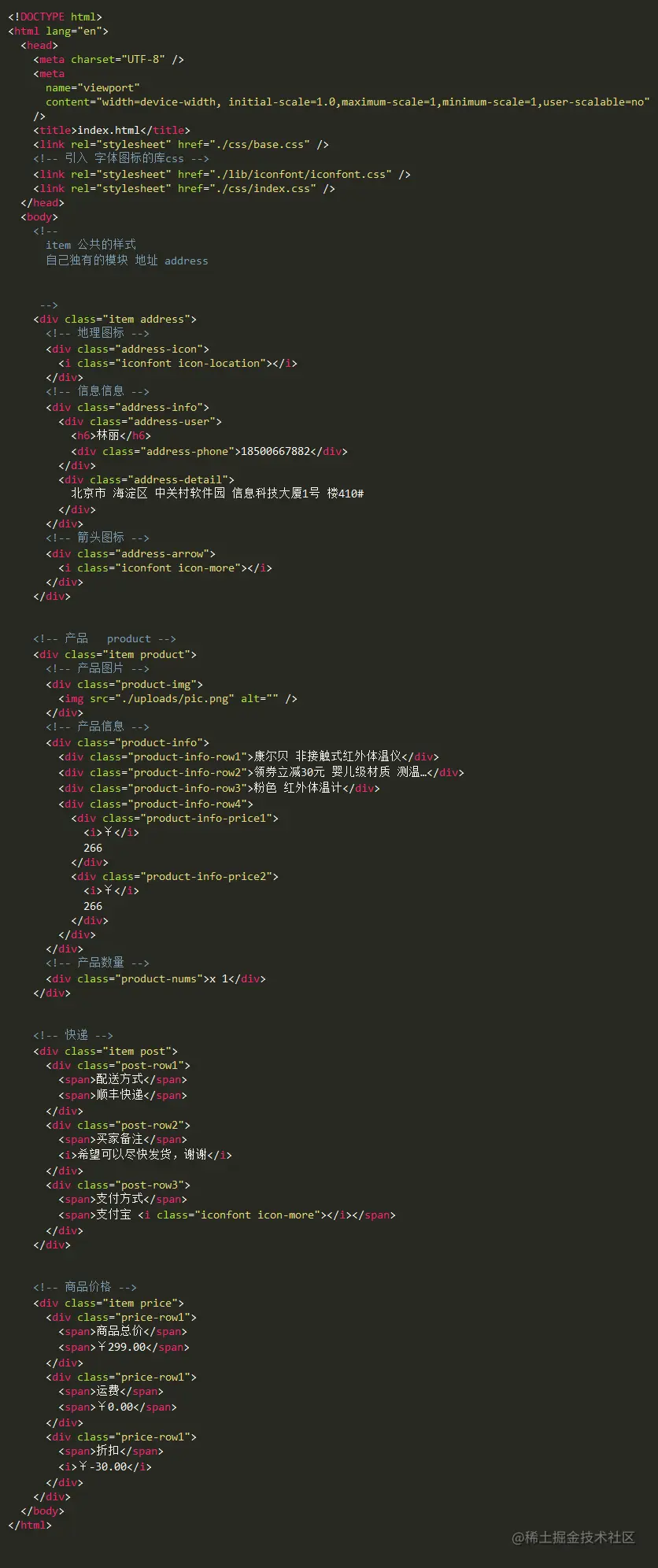Click the product-info-row1 康尔贝 line

249,756
